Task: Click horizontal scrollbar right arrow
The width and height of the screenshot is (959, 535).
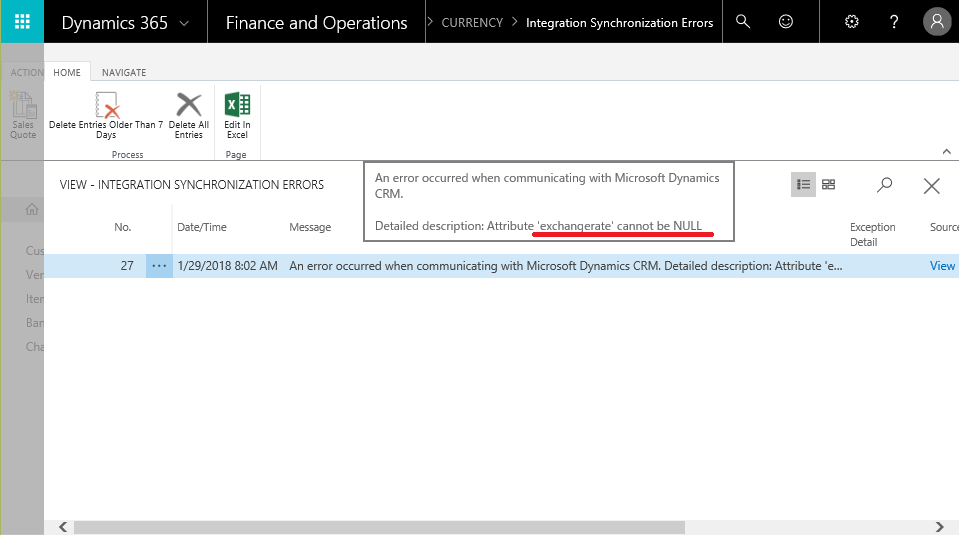Action: (939, 527)
